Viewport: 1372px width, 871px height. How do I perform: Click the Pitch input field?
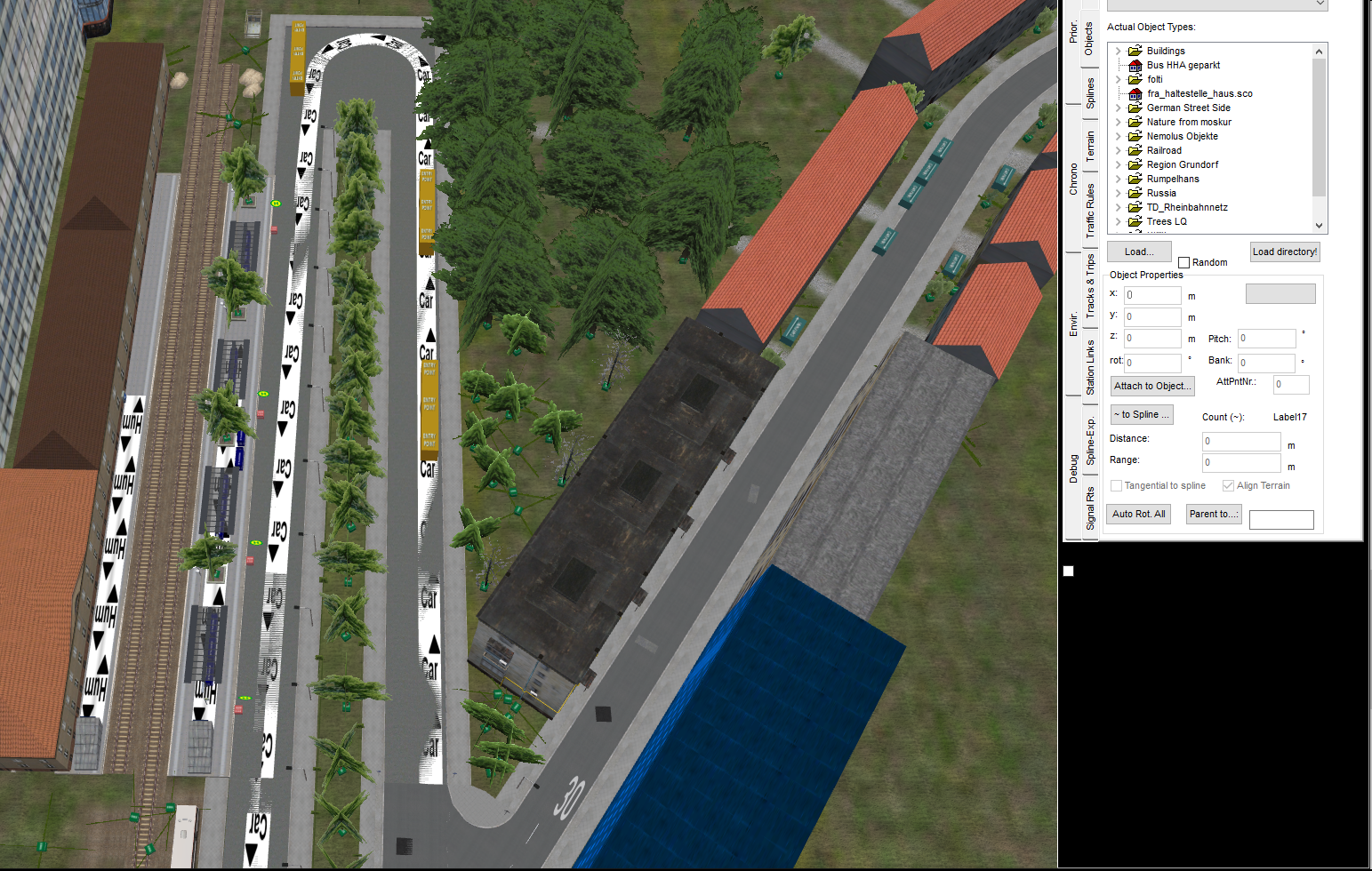point(1266,339)
